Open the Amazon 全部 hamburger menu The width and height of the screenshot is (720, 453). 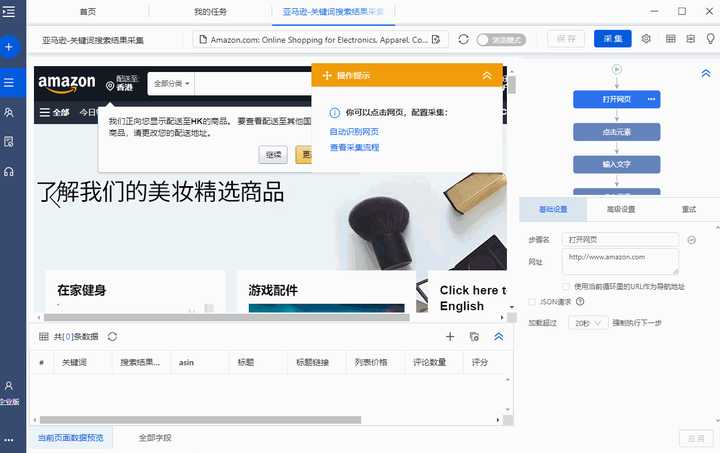(x=54, y=112)
